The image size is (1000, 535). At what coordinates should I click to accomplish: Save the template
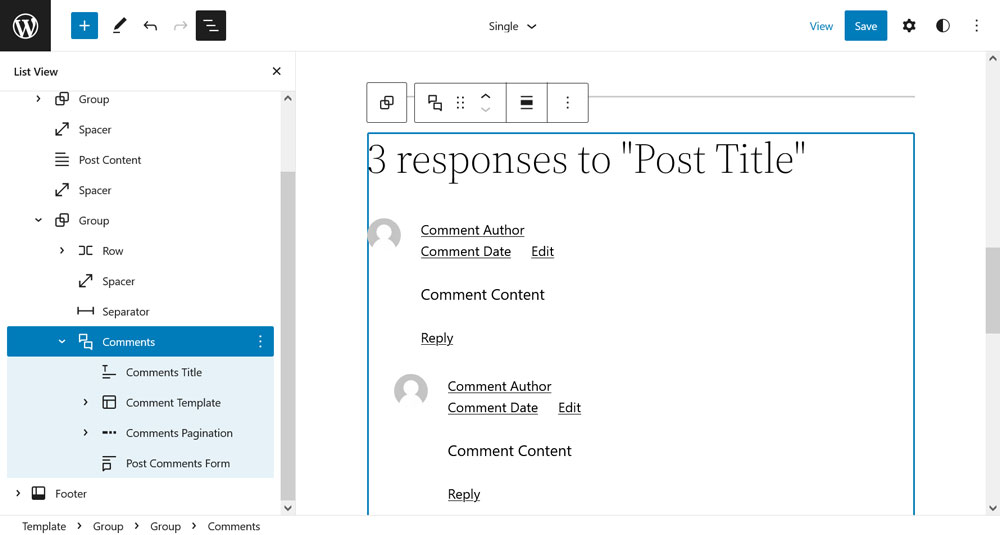(865, 26)
